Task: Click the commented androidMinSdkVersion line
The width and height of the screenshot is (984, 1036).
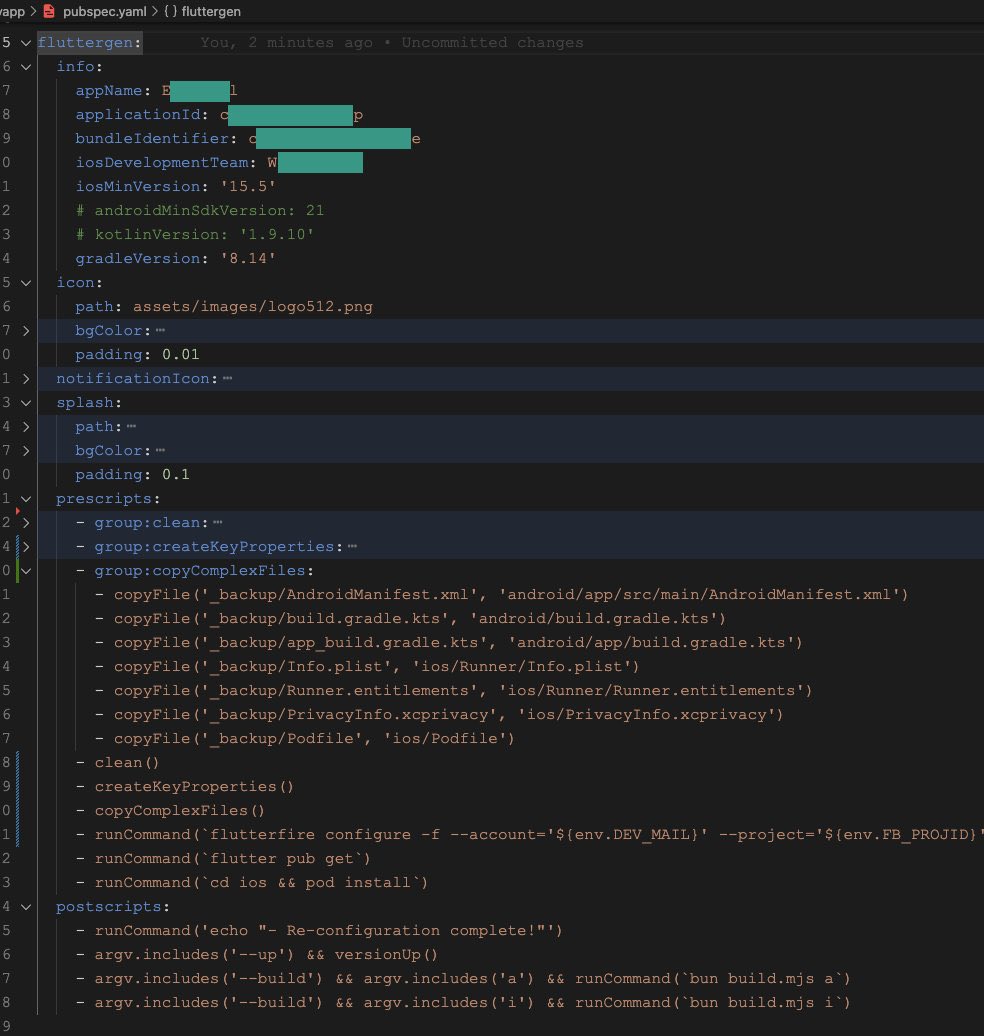Action: [x=200, y=210]
